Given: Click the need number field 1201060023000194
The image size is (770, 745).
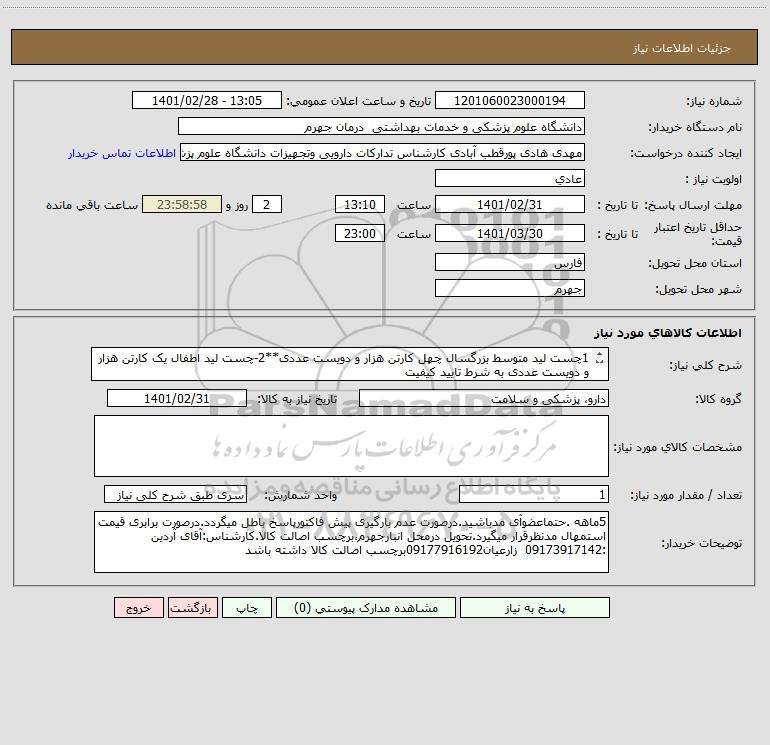Looking at the screenshot, I should (510, 100).
